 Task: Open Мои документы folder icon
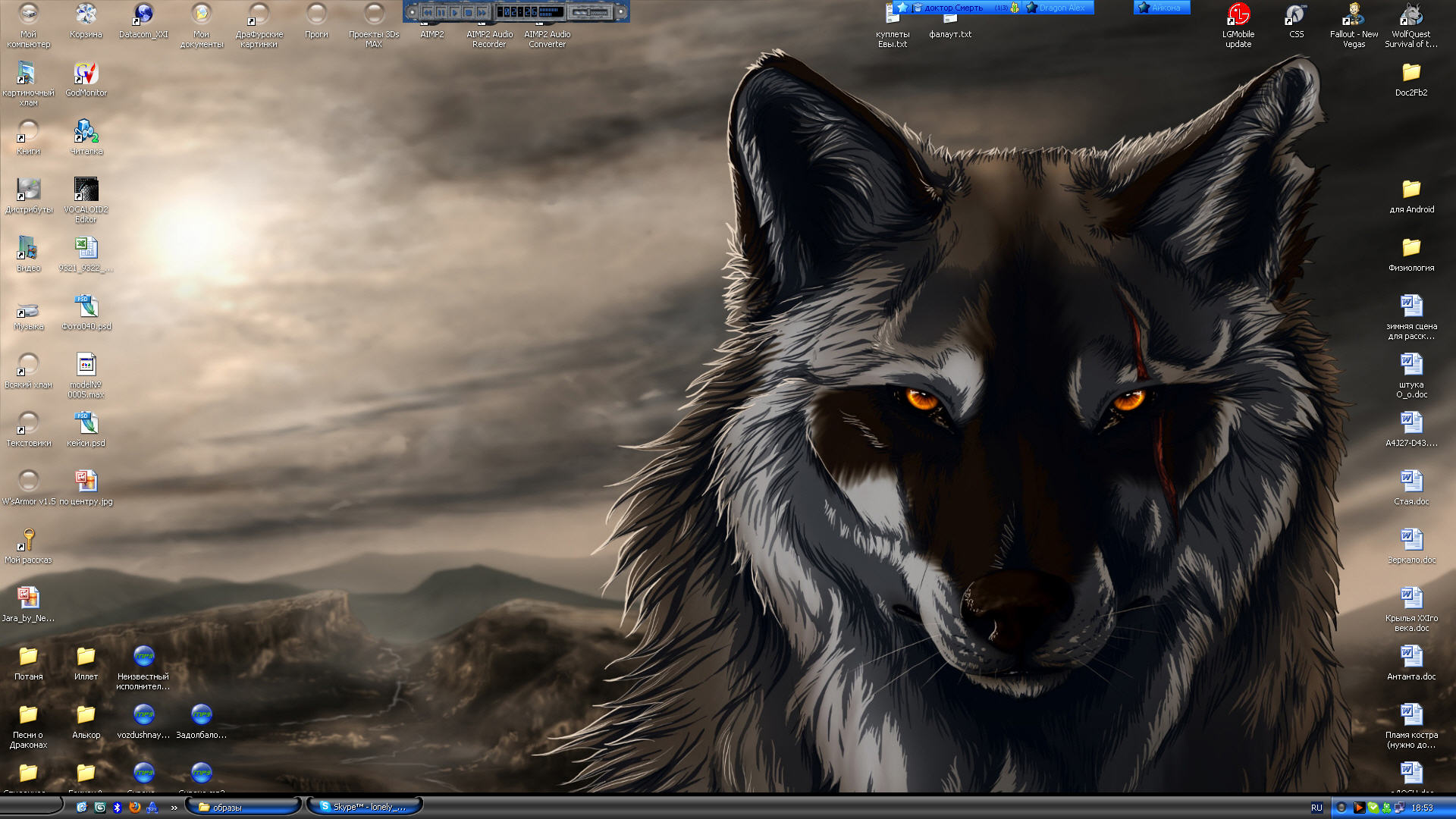point(201,25)
